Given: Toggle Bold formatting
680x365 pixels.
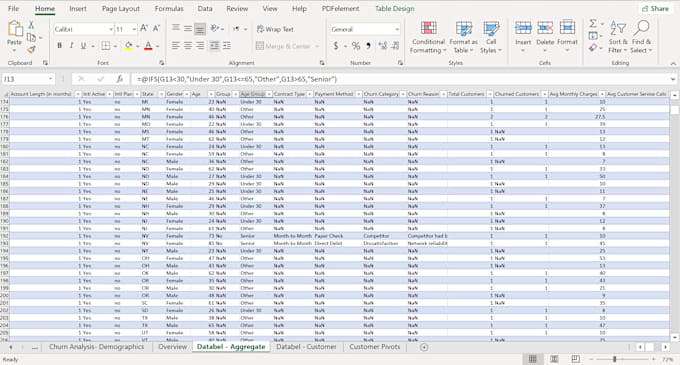Looking at the screenshot, I should point(59,46).
